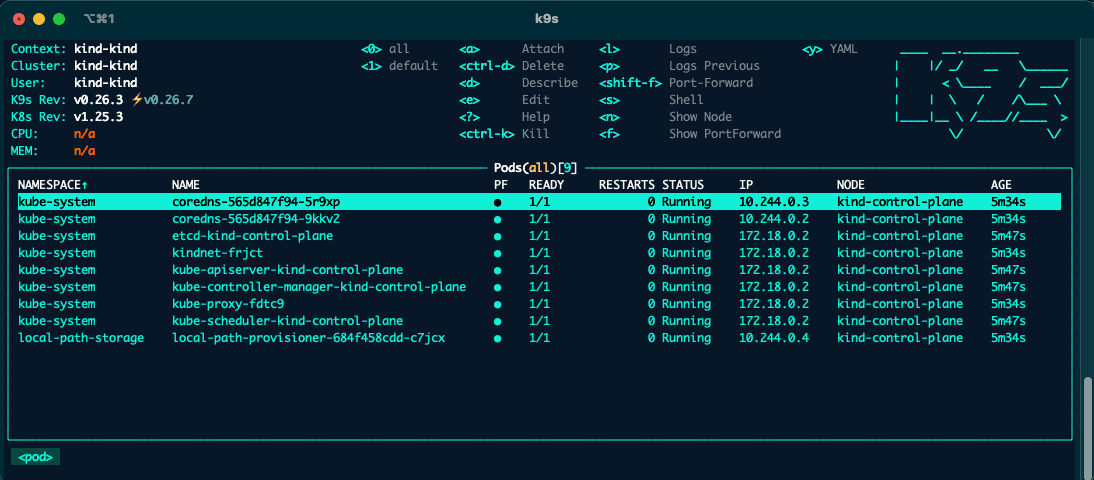Select the kube-proxy-fdtc9 pod name
The image size is (1094, 480).
(227, 304)
